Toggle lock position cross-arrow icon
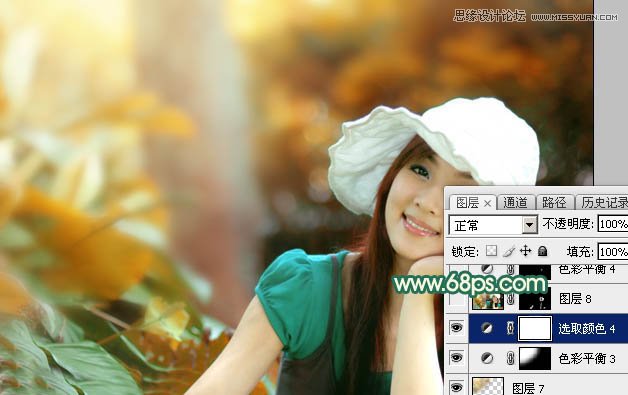The image size is (628, 395). point(525,251)
